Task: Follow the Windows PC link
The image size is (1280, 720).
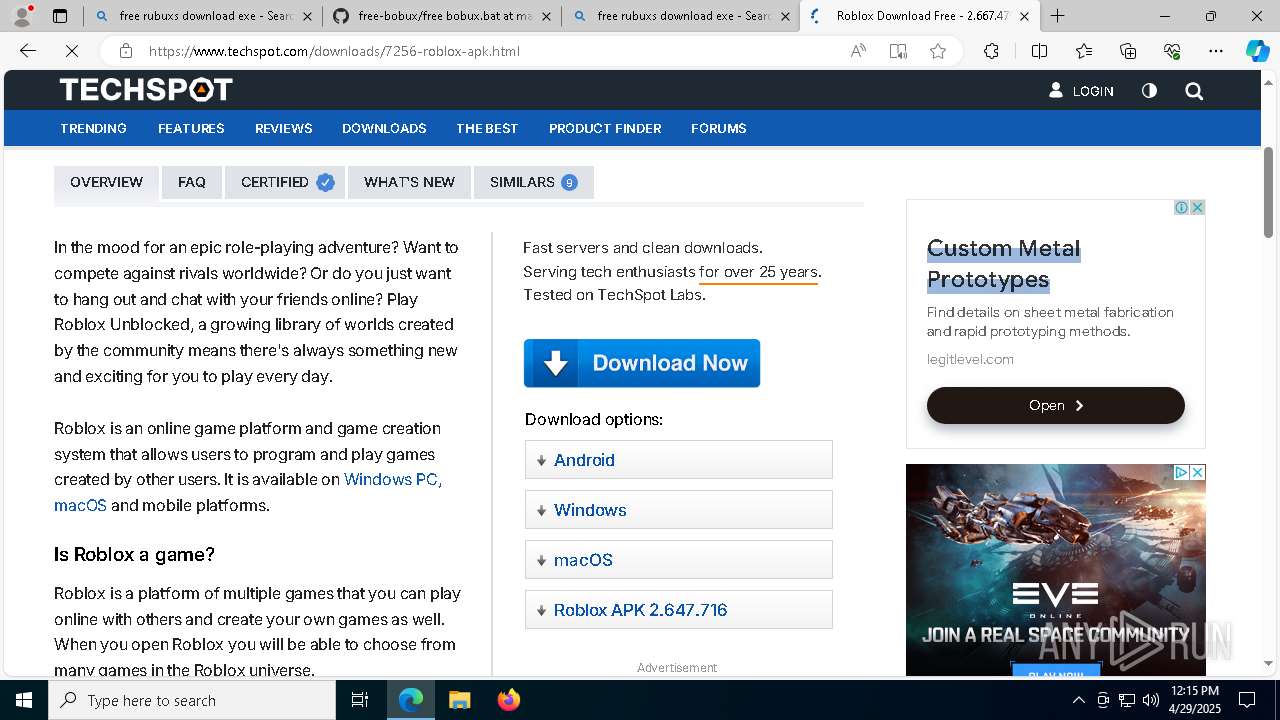Action: tap(393, 479)
